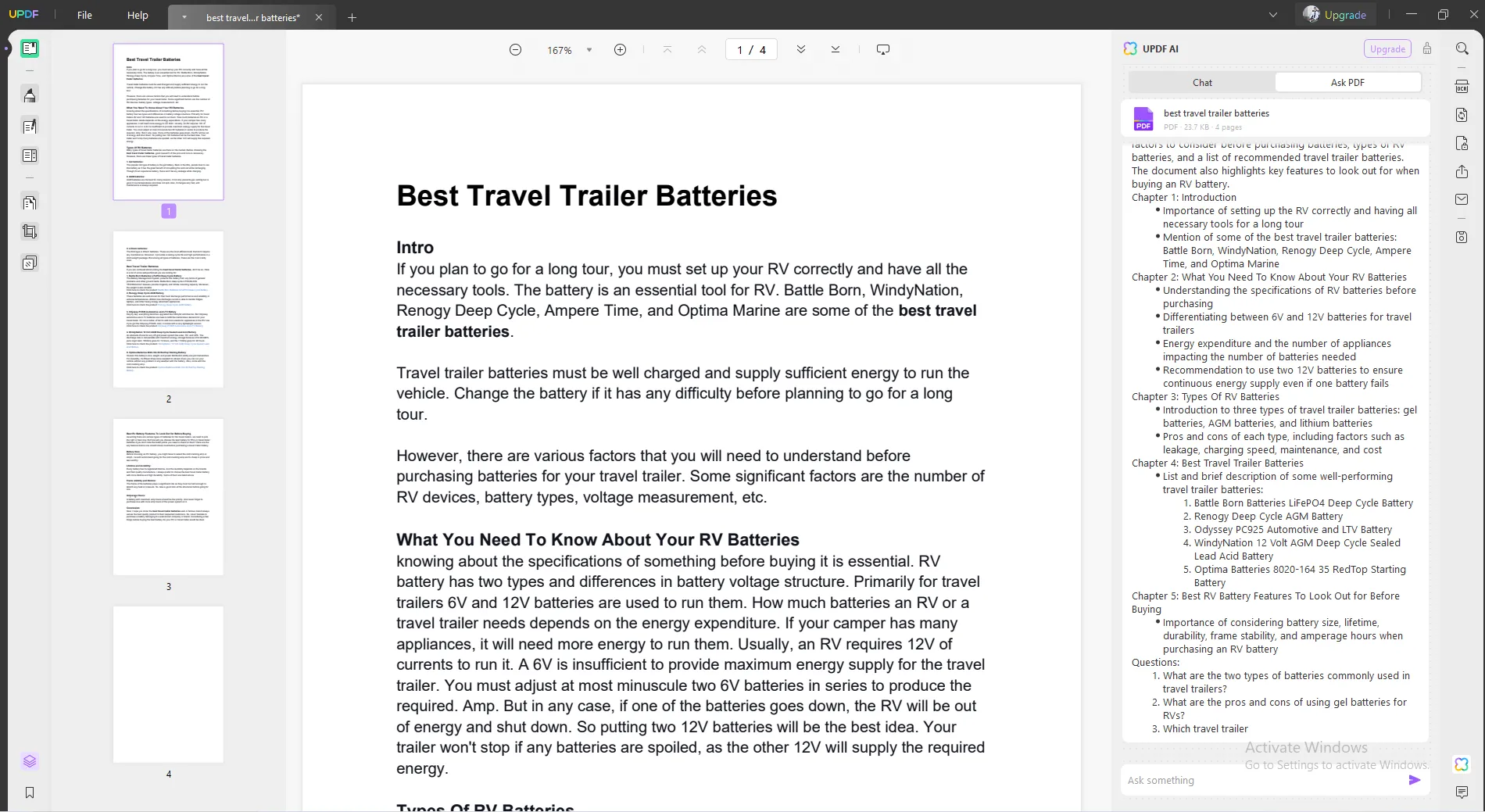The height and width of the screenshot is (812, 1485).
Task: Click the OCR recognize text icon
Action: click(x=1462, y=87)
